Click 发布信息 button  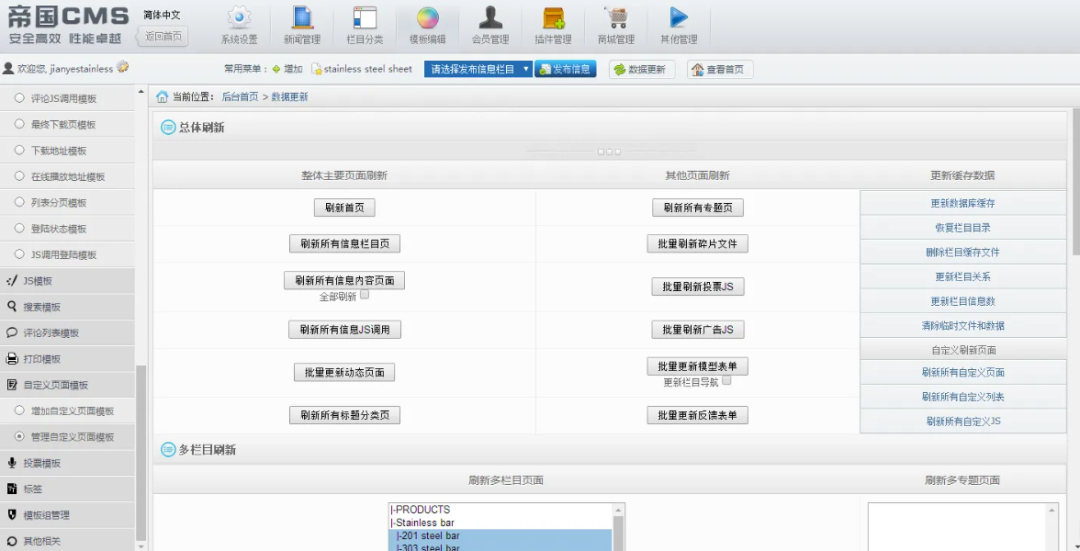point(565,69)
